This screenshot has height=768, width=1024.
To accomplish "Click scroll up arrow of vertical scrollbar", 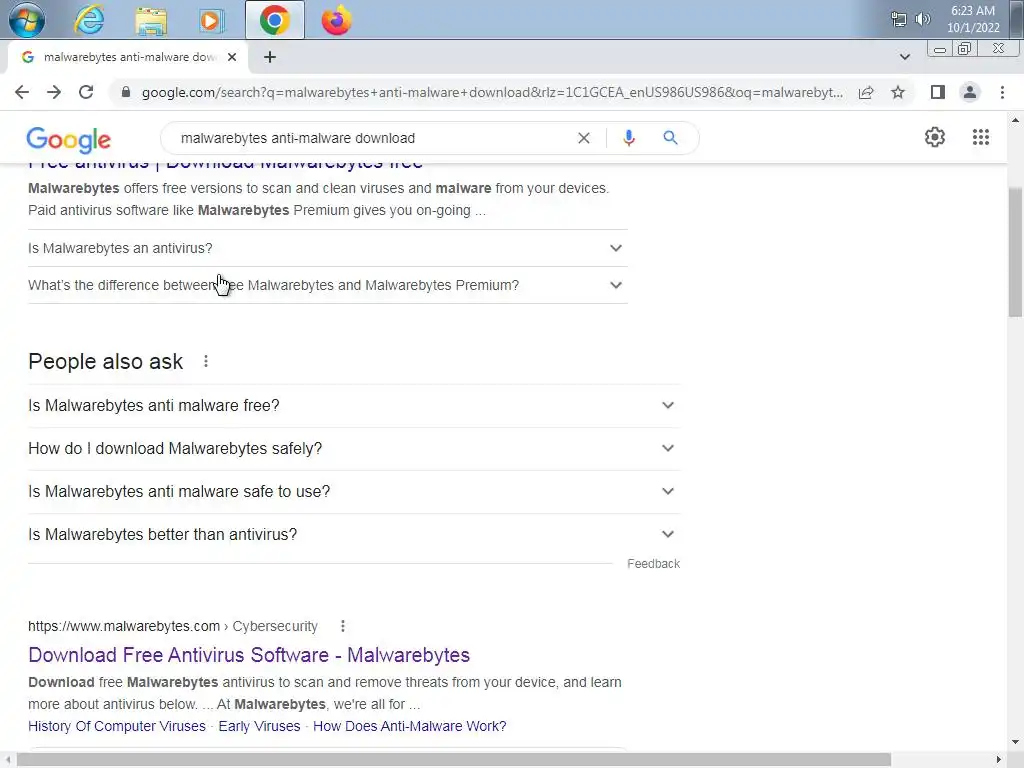I will [x=1016, y=121].
